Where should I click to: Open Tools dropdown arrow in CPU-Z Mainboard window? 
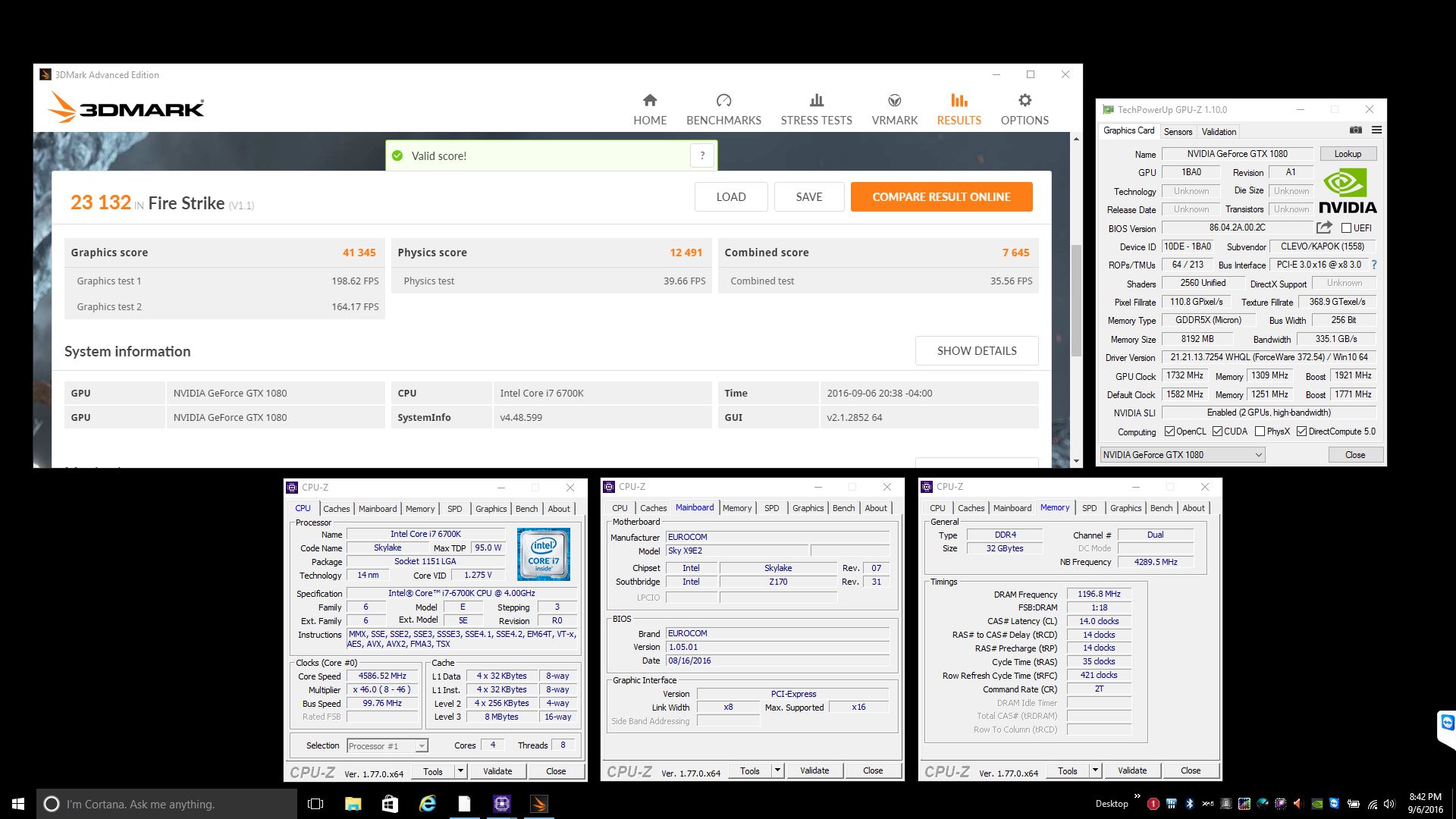pos(777,770)
